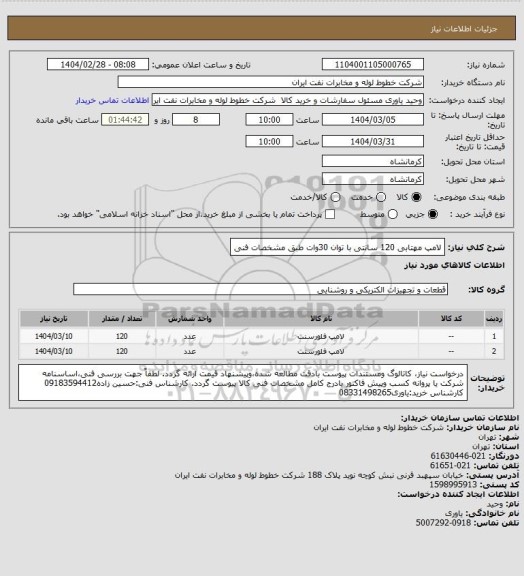Click the request creator field وحید یاوری

[287, 100]
